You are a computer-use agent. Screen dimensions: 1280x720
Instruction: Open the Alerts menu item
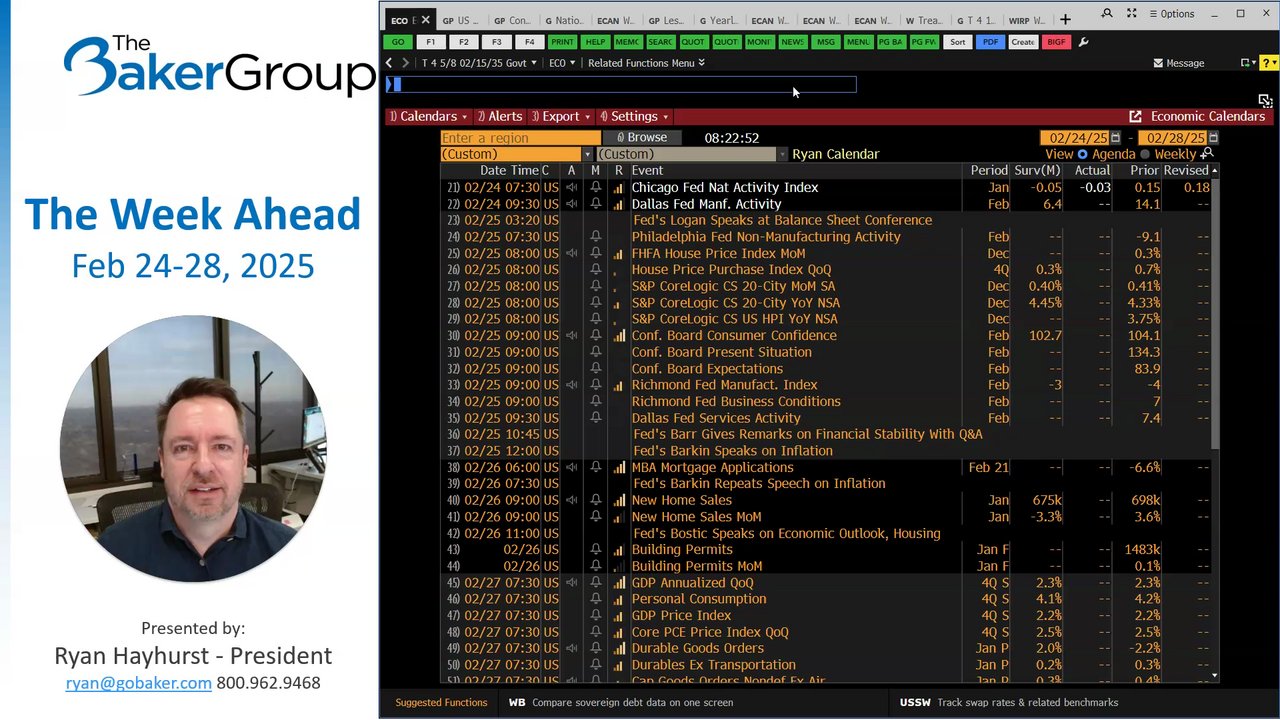coord(500,117)
